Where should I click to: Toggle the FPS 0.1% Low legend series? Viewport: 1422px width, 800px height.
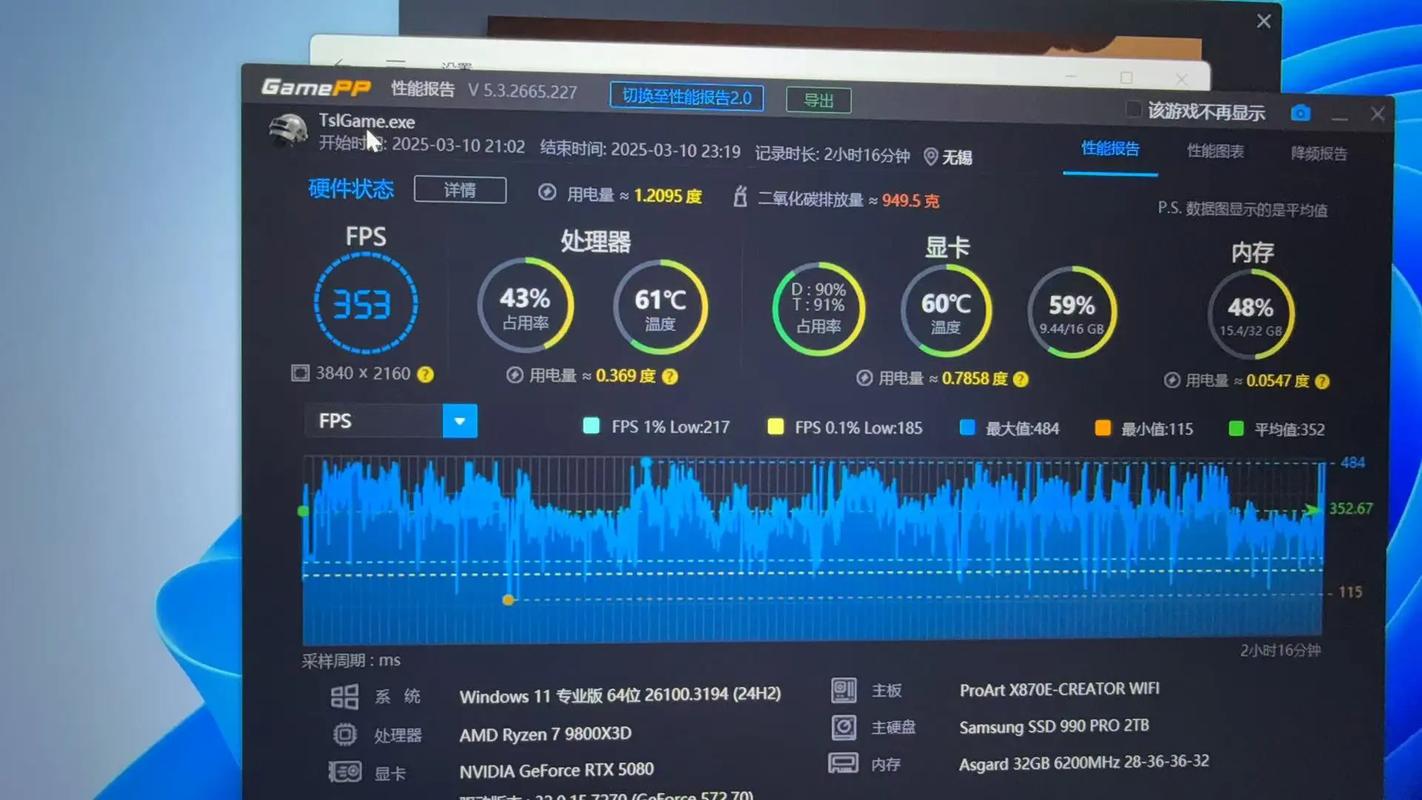tap(775, 427)
